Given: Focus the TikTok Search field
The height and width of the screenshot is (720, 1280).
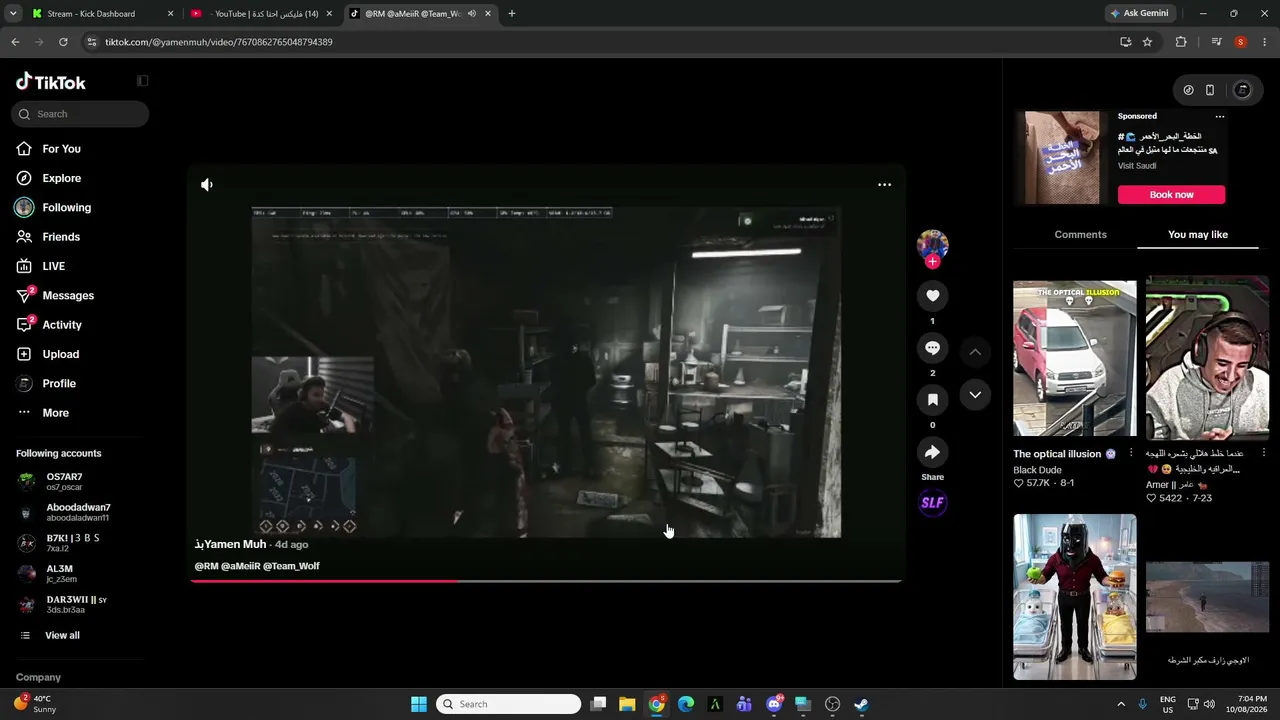Looking at the screenshot, I should (80, 114).
